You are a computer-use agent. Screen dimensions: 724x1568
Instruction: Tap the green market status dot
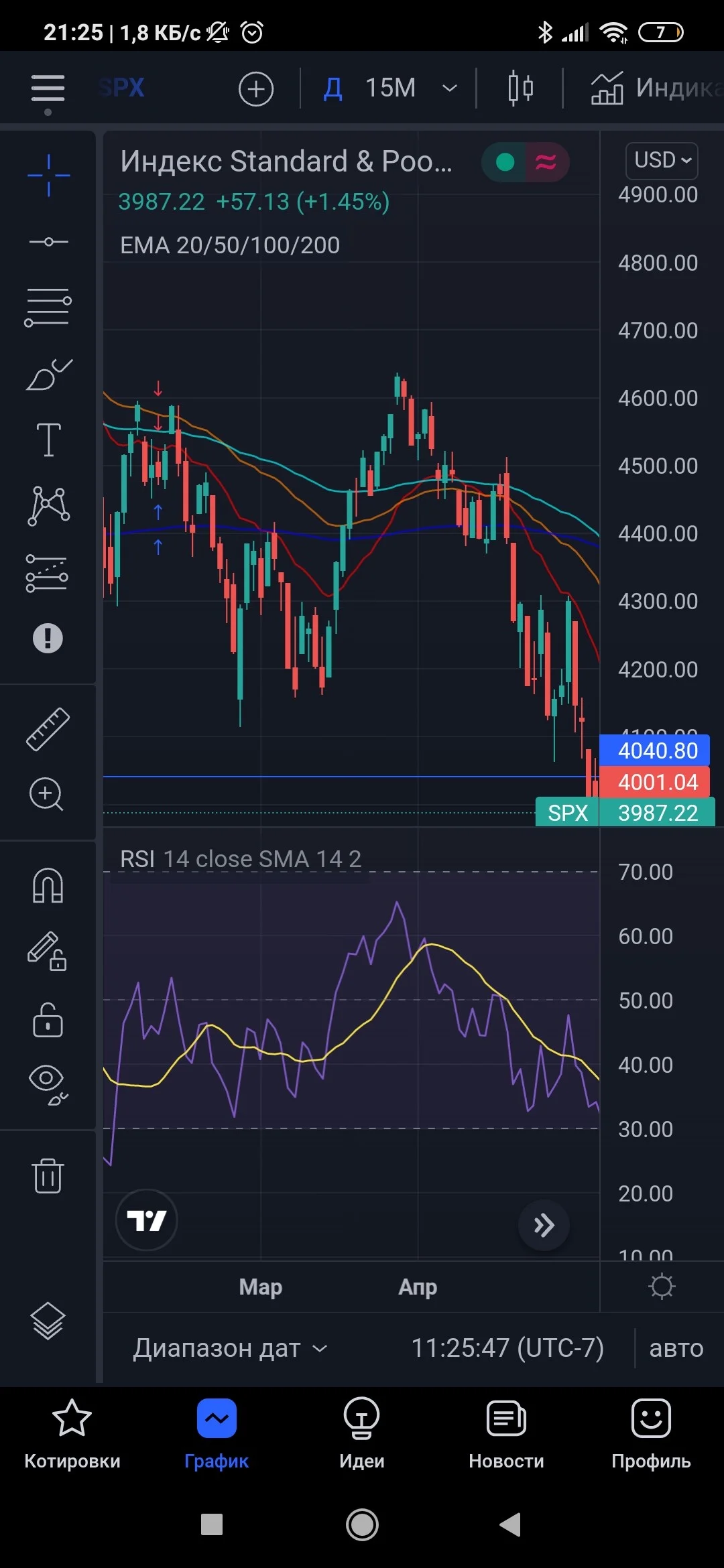click(x=505, y=162)
